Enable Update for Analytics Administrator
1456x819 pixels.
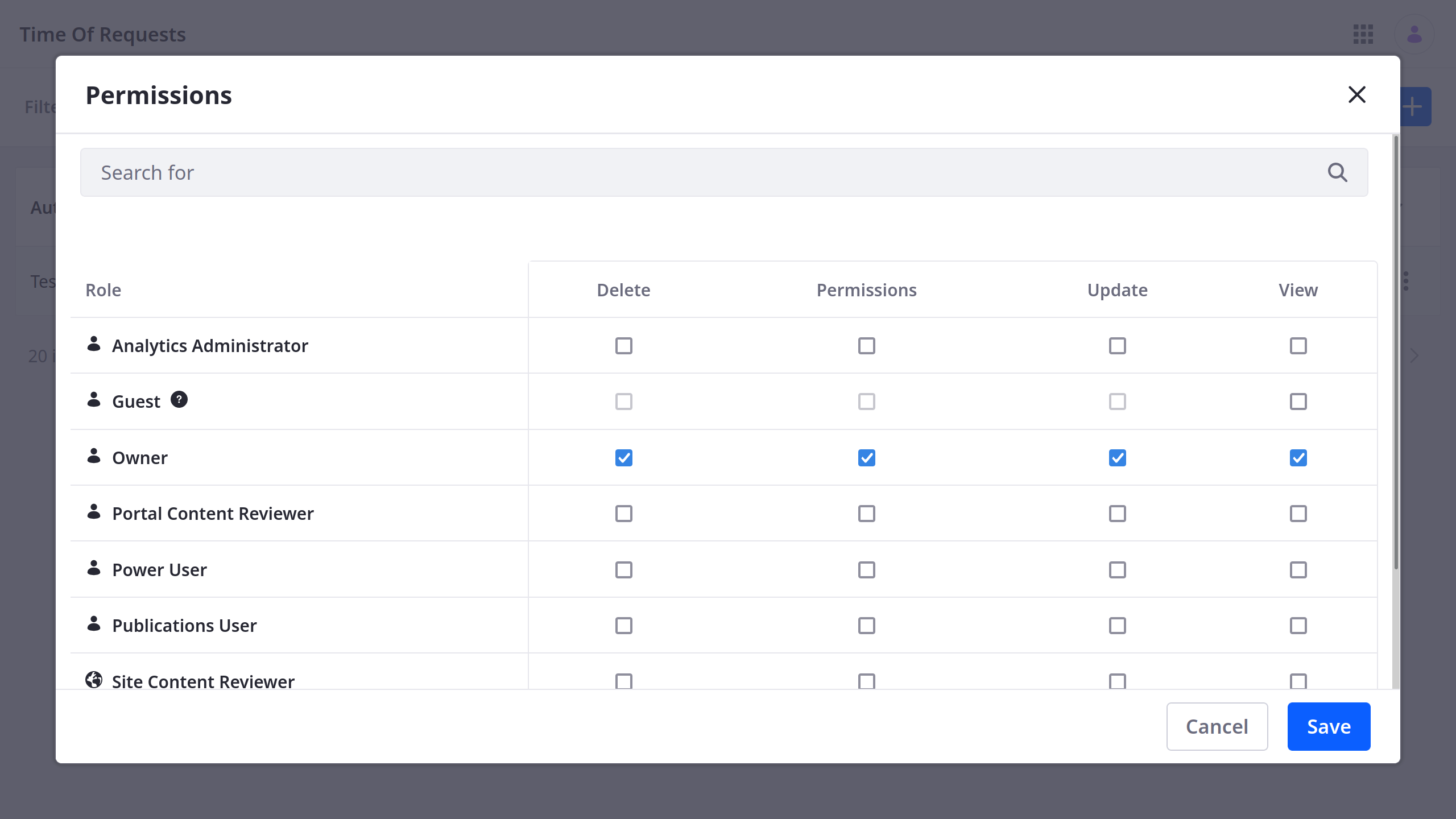[x=1118, y=346]
